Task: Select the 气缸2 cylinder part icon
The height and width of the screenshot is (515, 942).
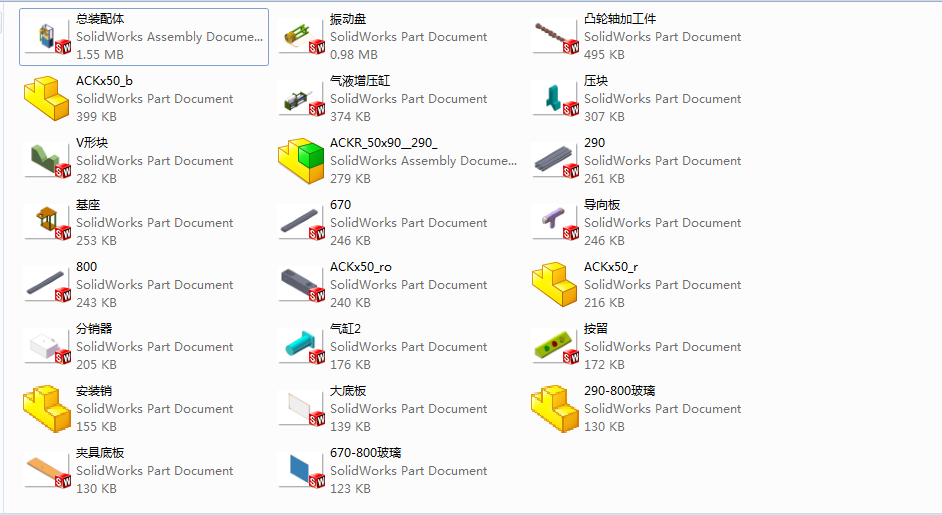Action: (301, 347)
